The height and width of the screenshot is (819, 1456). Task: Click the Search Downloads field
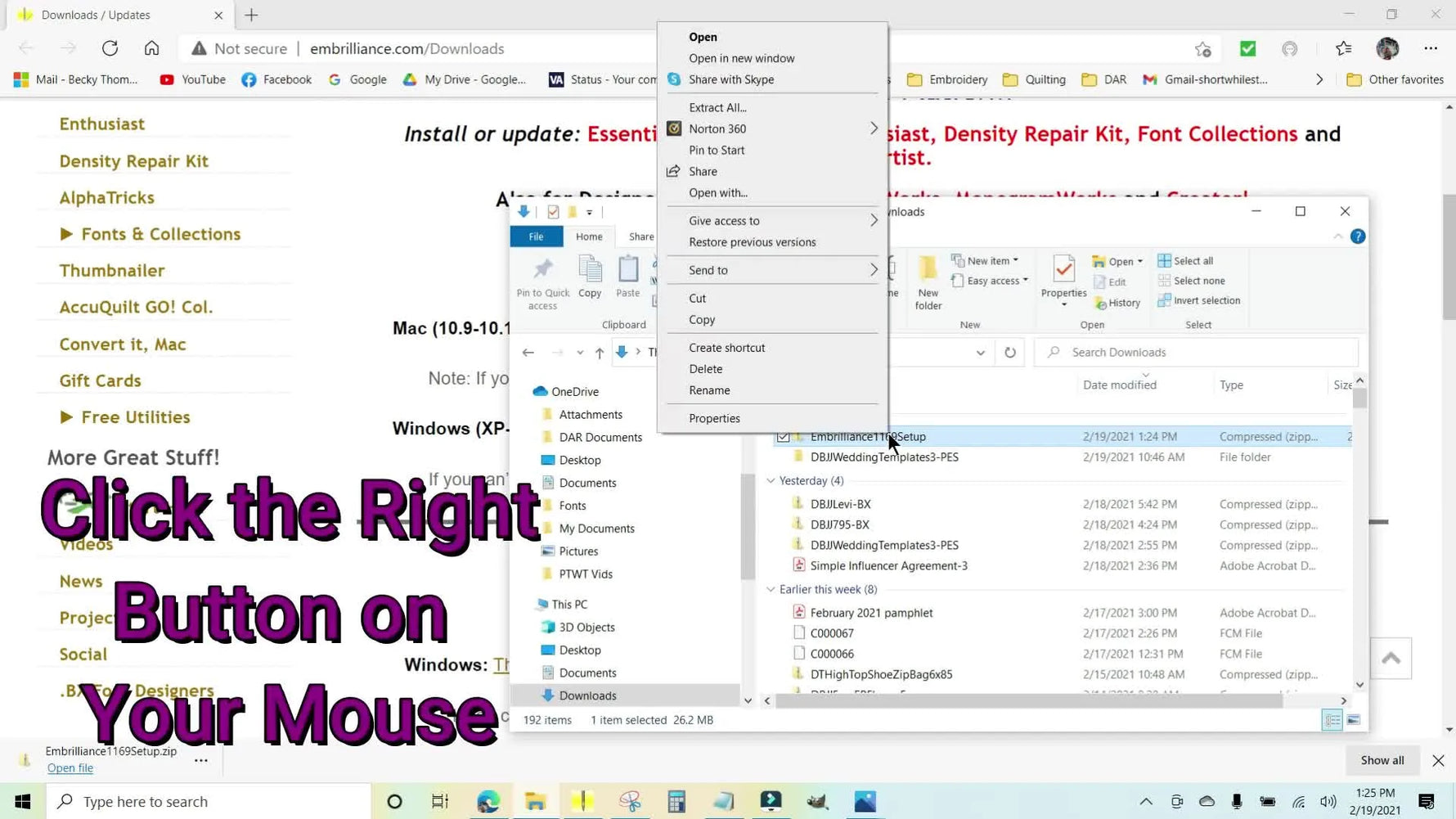pos(1196,353)
